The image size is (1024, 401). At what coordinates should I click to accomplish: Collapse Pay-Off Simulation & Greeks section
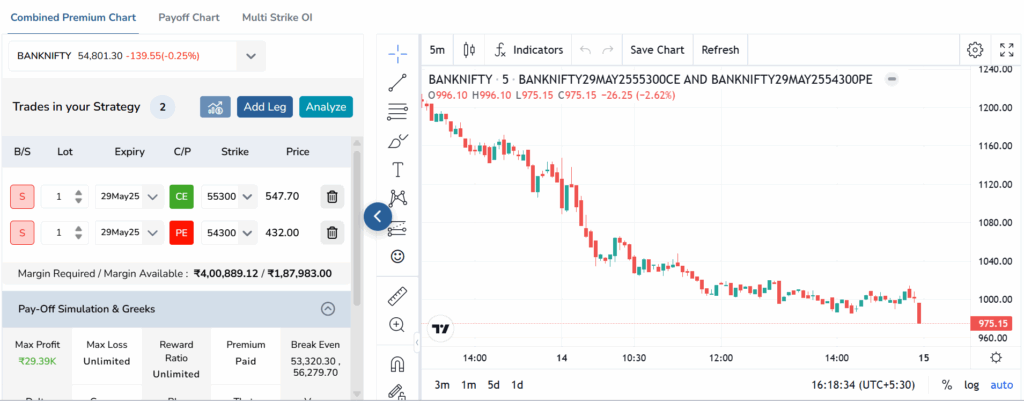328,309
